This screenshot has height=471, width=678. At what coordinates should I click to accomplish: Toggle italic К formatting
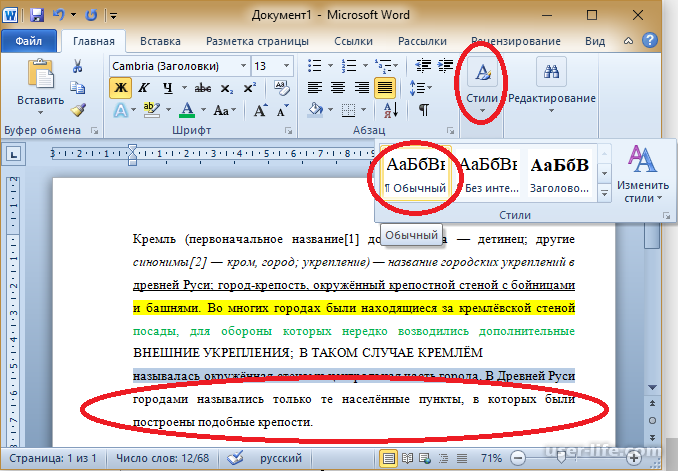coord(144,88)
